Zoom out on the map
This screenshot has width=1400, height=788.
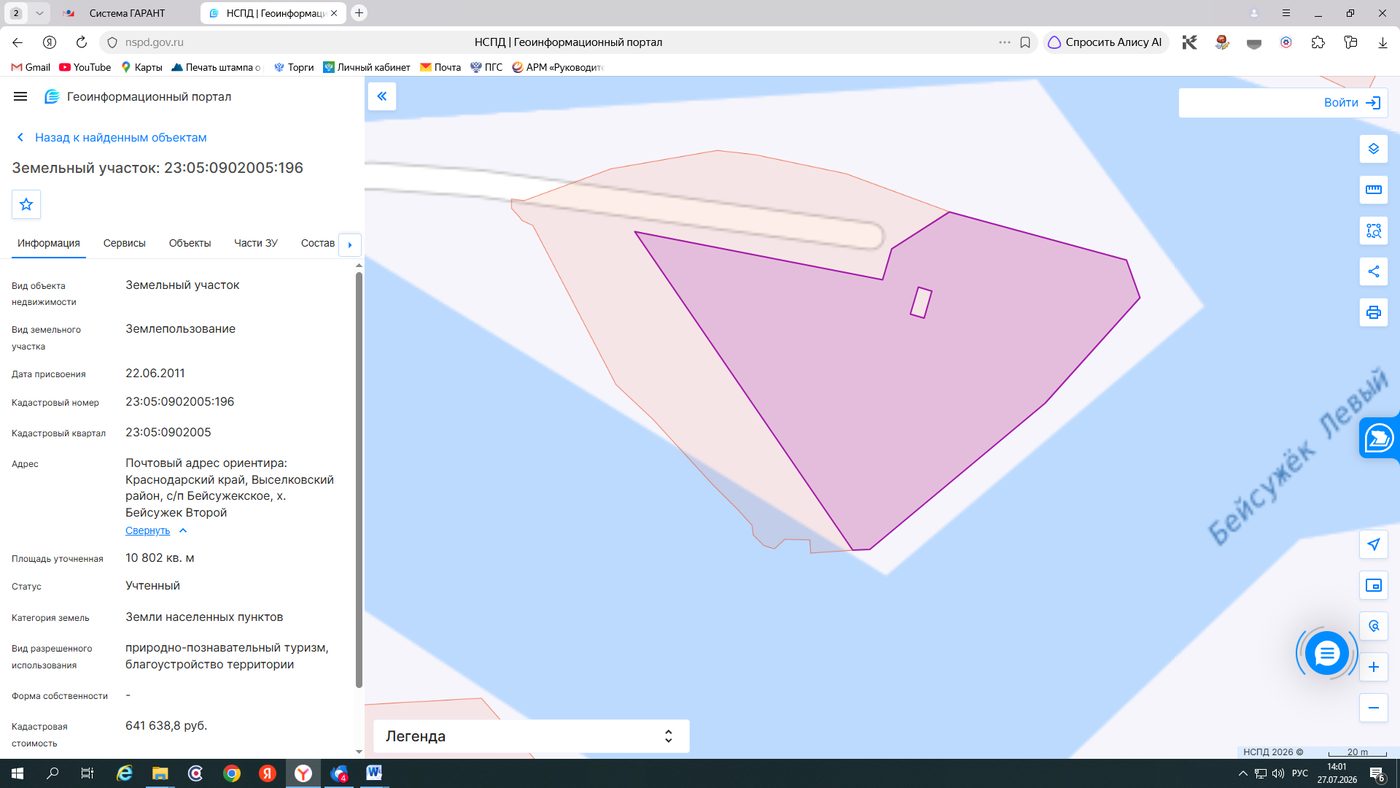click(1374, 708)
